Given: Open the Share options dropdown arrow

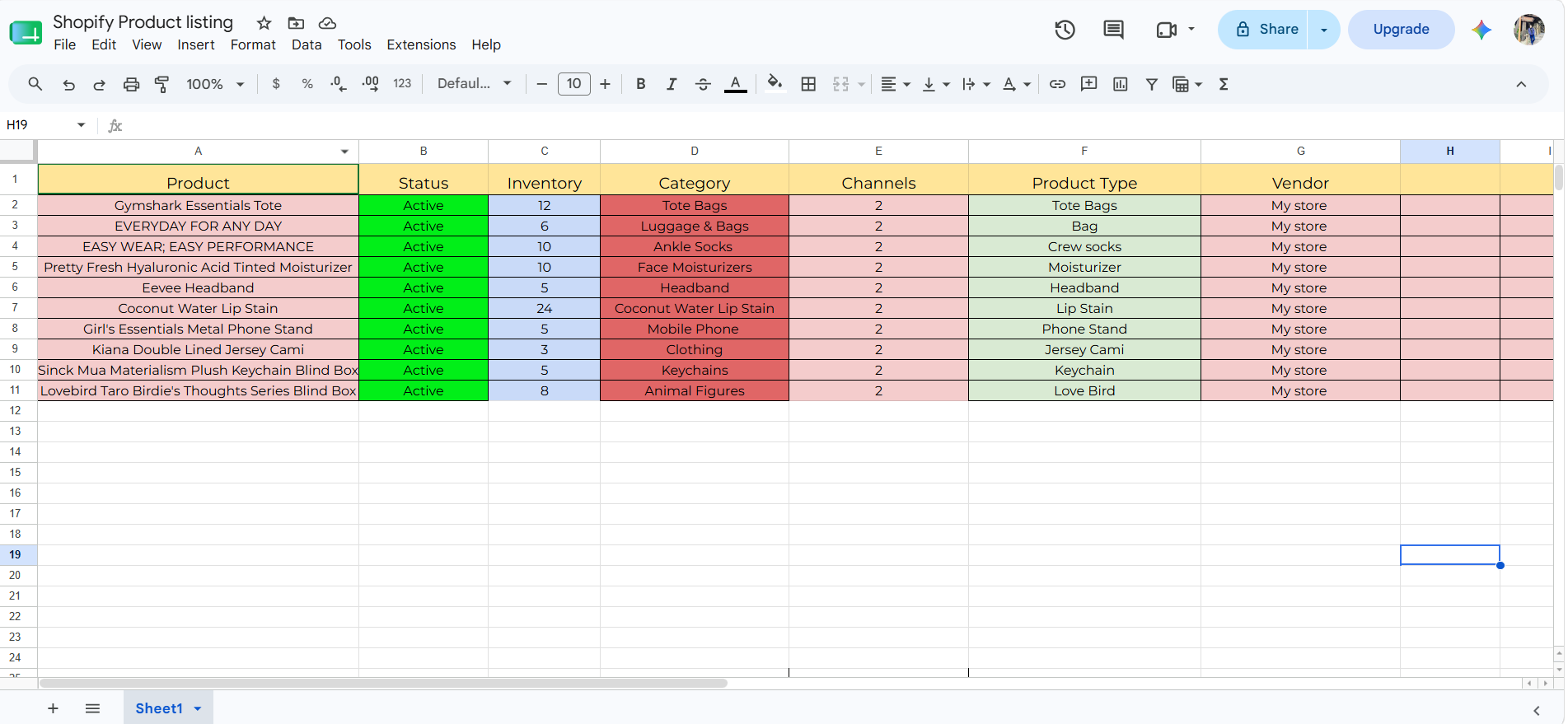Looking at the screenshot, I should [1323, 30].
